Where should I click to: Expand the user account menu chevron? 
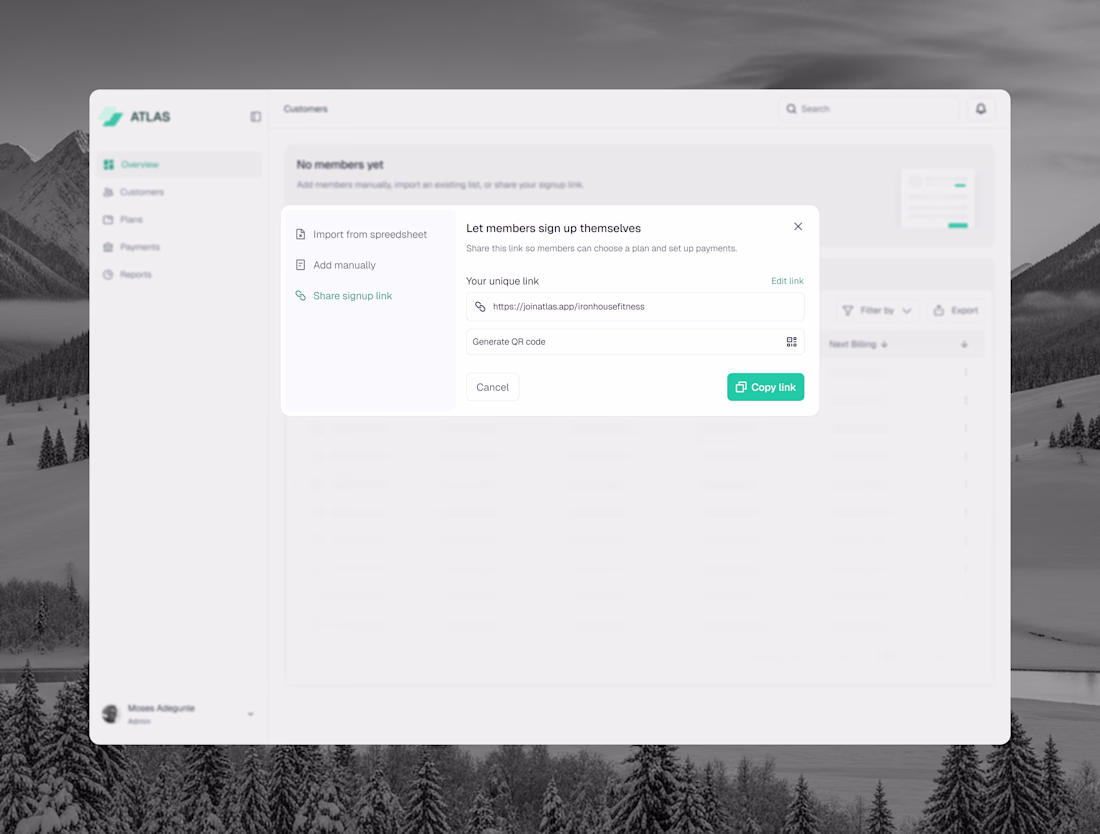coord(250,714)
